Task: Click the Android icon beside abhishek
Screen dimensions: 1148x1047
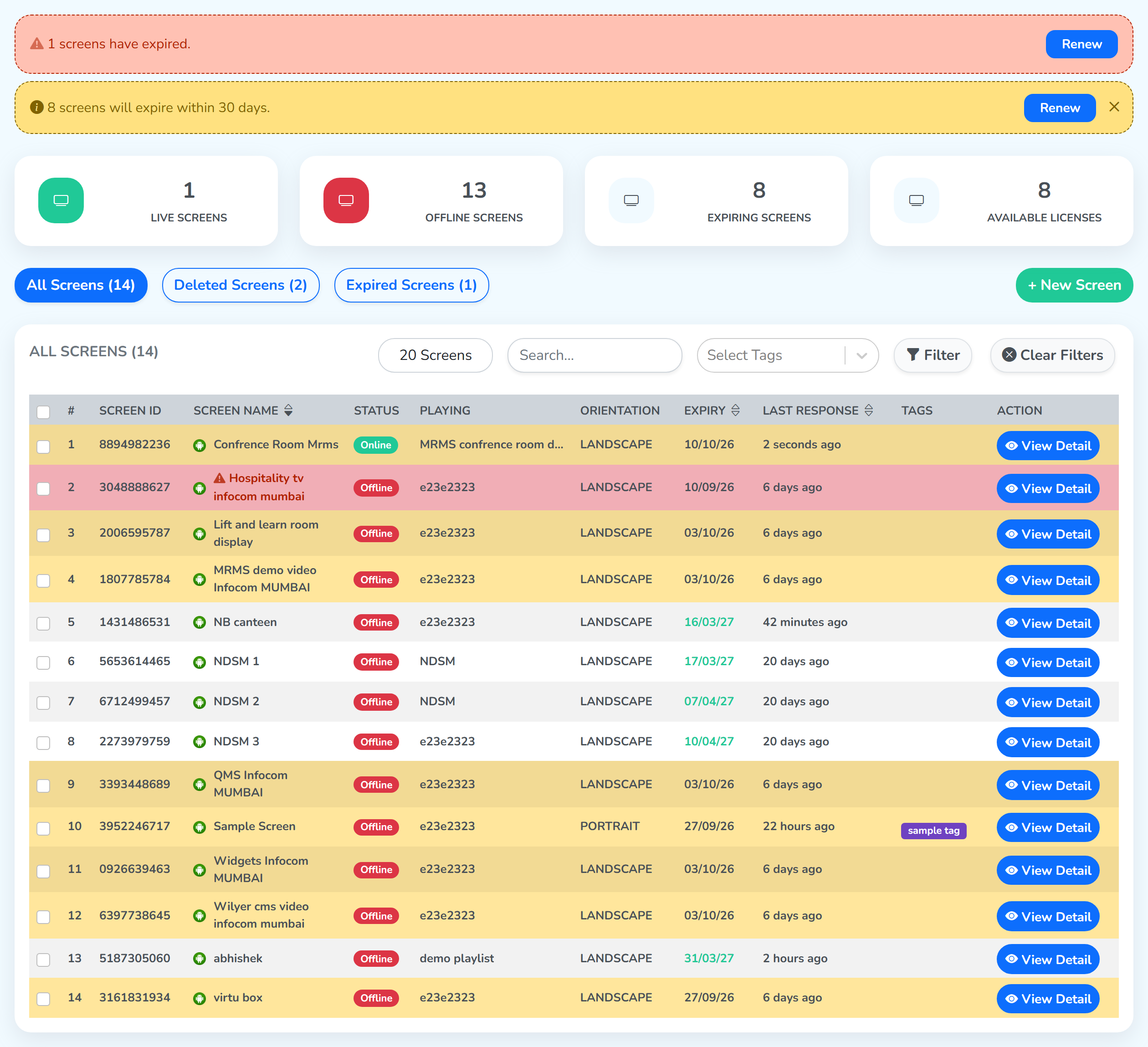Action: [x=200, y=959]
